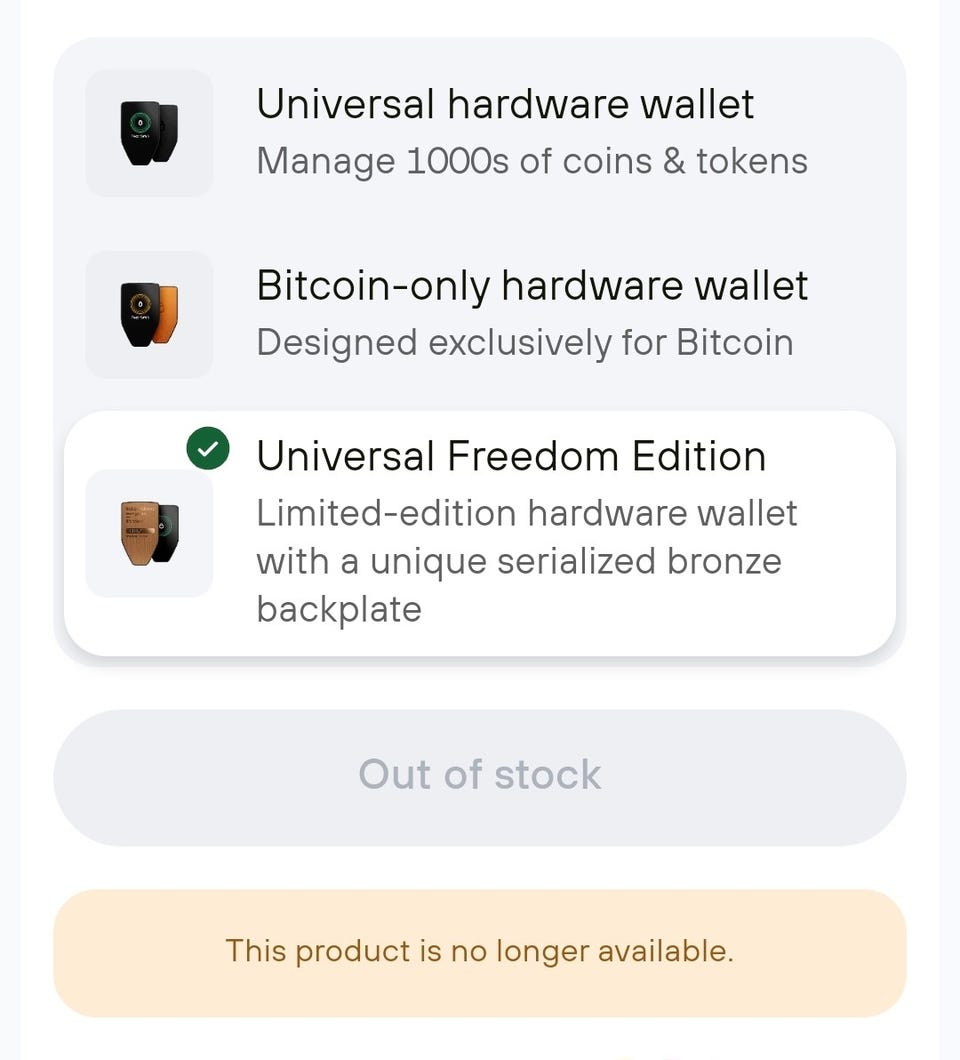The width and height of the screenshot is (960, 1060).
Task: Click the Universal hardware wallet product thumbnail
Action: [x=149, y=133]
